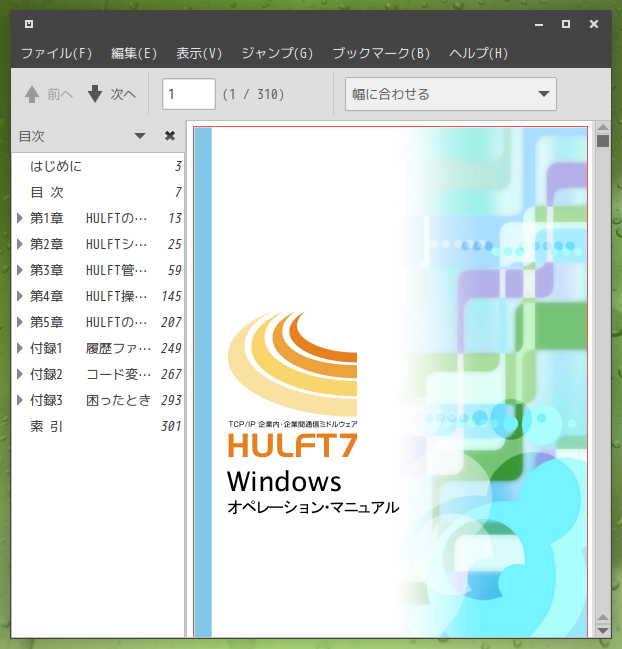
Task: Click page number 249 of 付録1
Action: [171, 348]
